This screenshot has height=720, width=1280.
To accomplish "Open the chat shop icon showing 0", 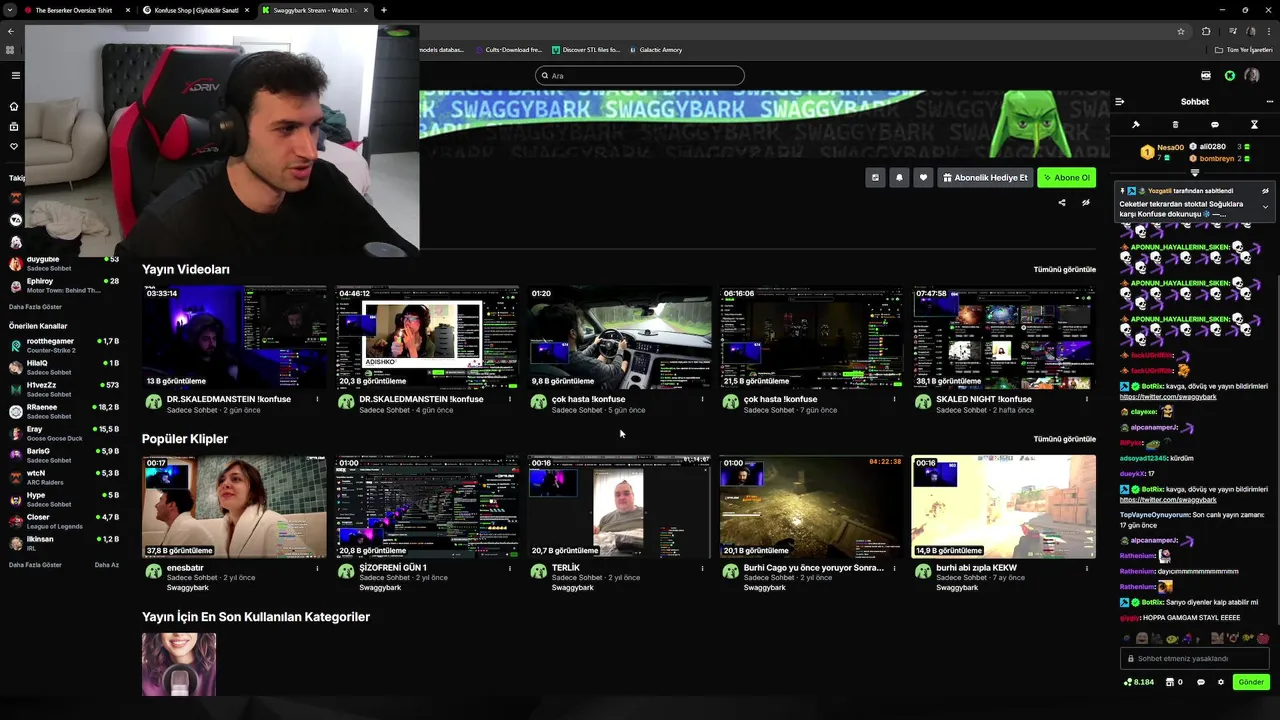I will (x=1173, y=682).
